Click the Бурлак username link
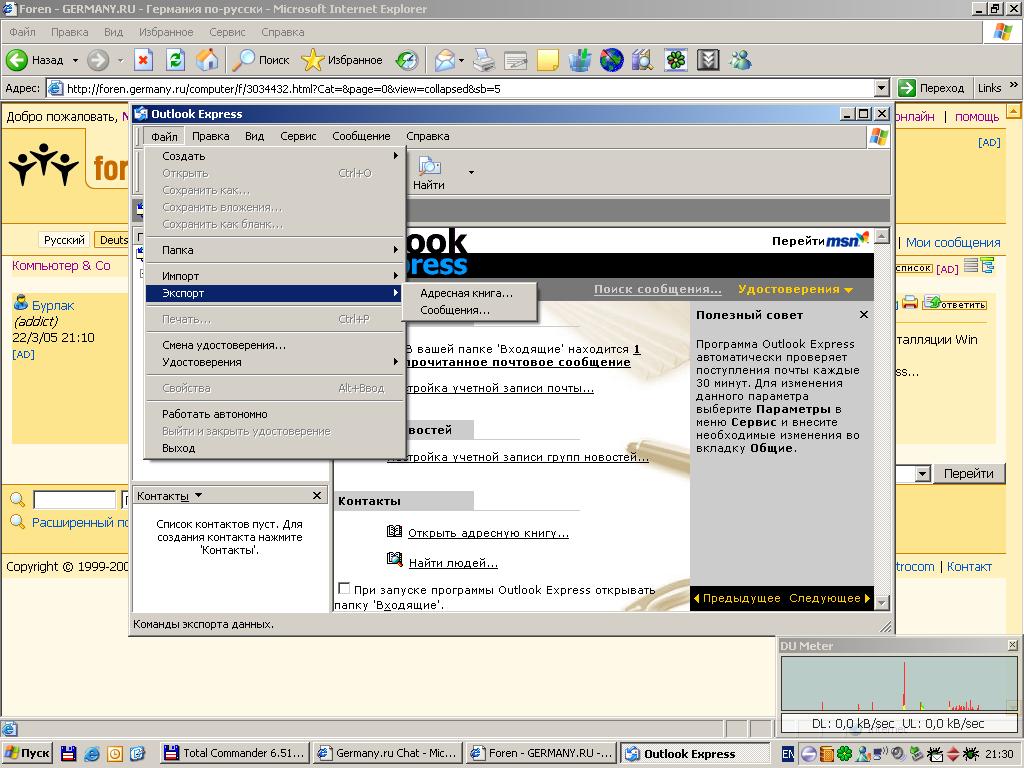 coord(53,306)
